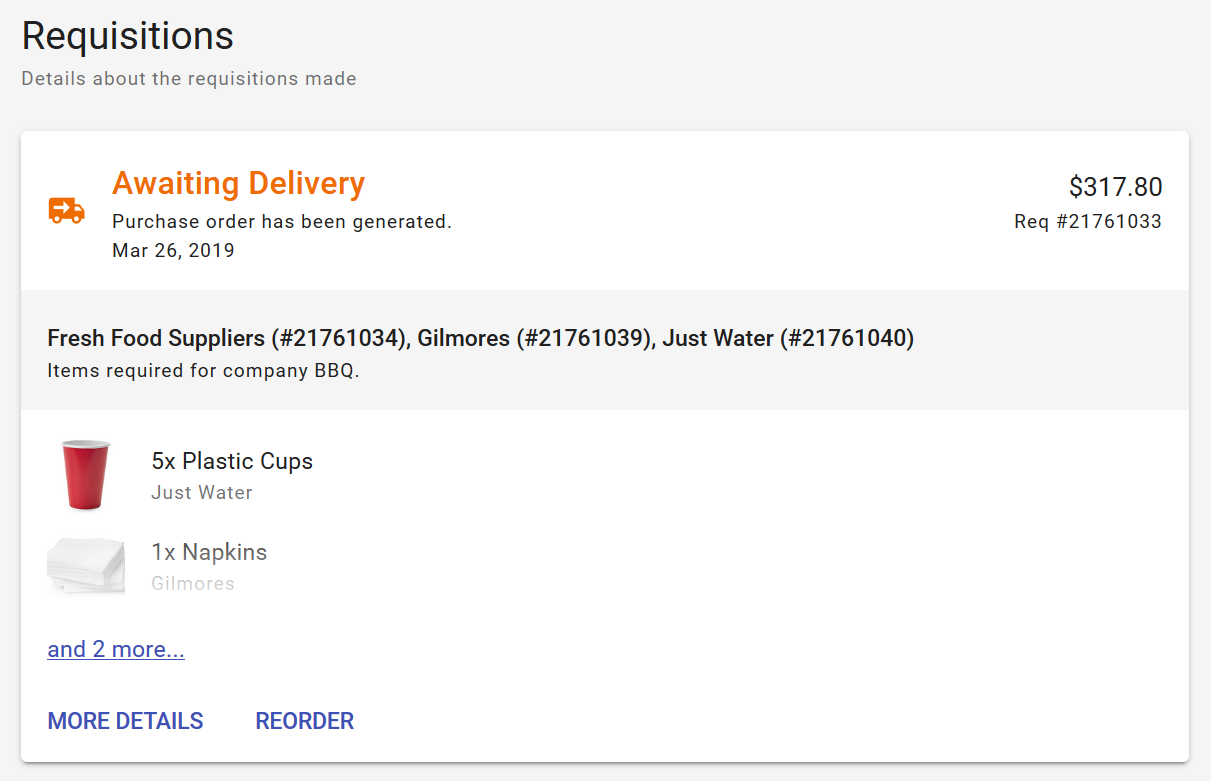The height and width of the screenshot is (781, 1211).
Task: Select the Req #21761033 number
Action: pos(1087,222)
